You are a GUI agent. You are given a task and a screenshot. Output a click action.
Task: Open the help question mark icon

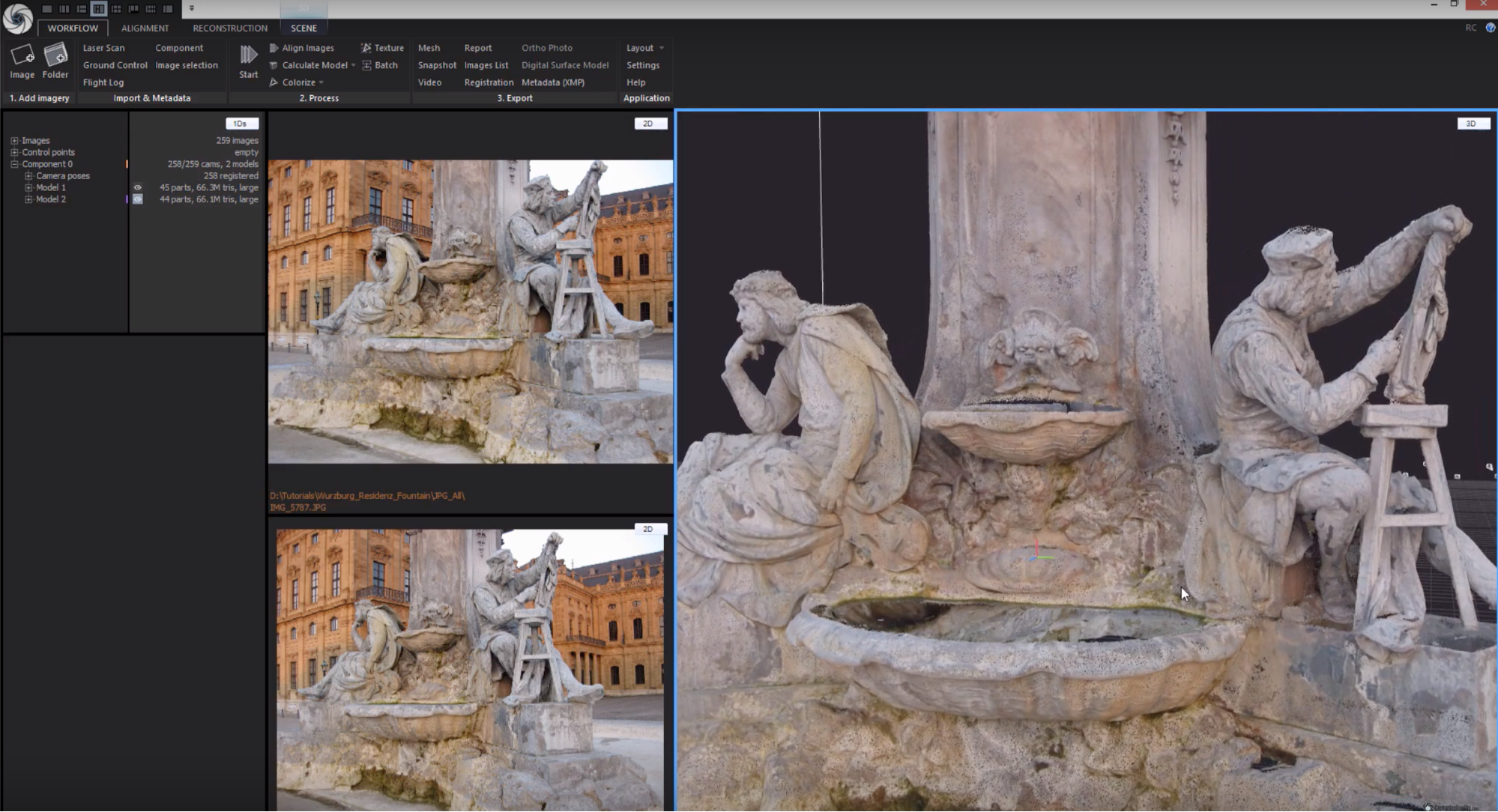1491,28
